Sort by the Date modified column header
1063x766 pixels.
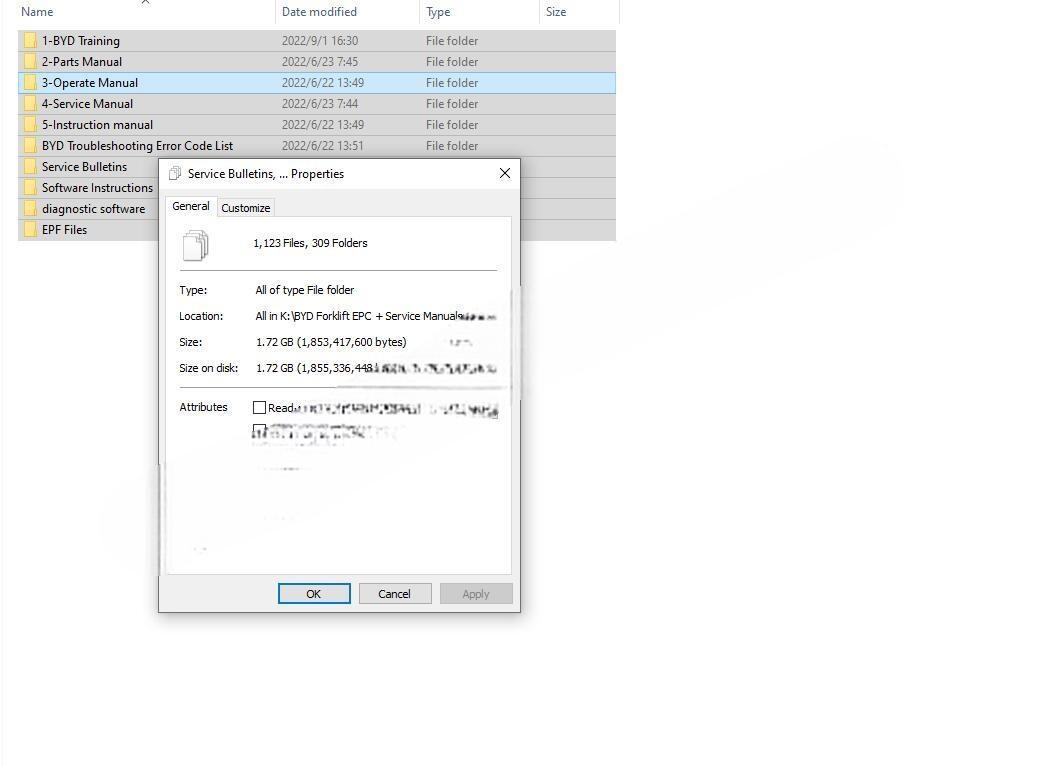point(319,12)
